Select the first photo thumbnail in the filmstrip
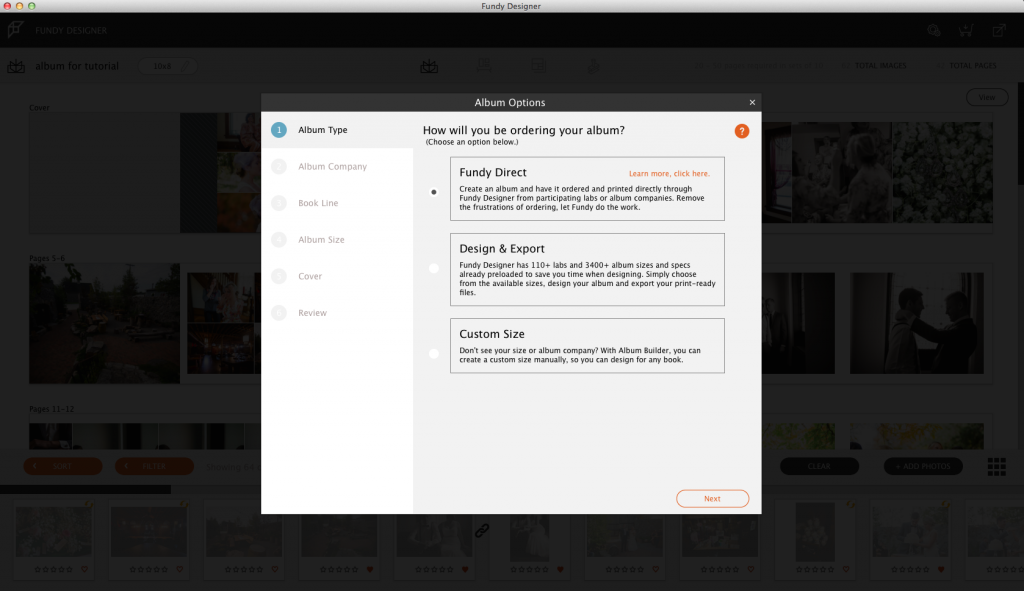Screen dimensions: 1024x591 (54, 530)
